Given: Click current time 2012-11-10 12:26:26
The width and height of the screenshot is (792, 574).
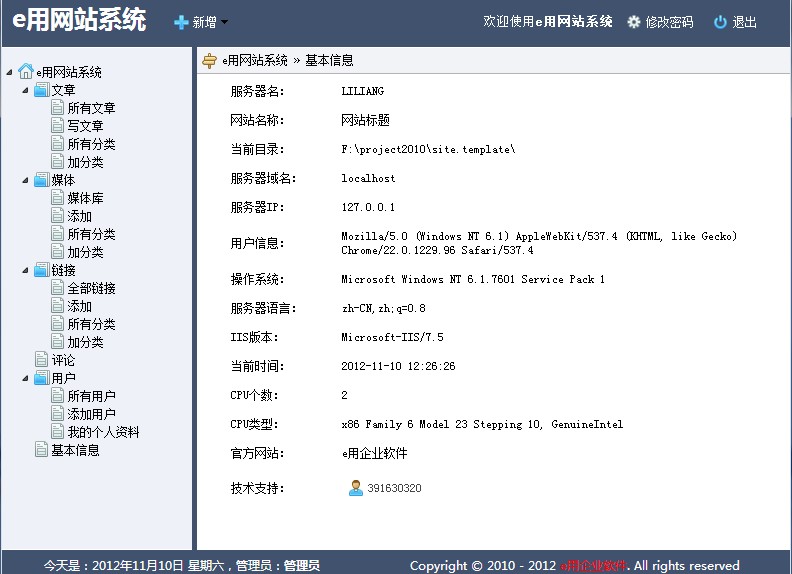Looking at the screenshot, I should point(399,366).
